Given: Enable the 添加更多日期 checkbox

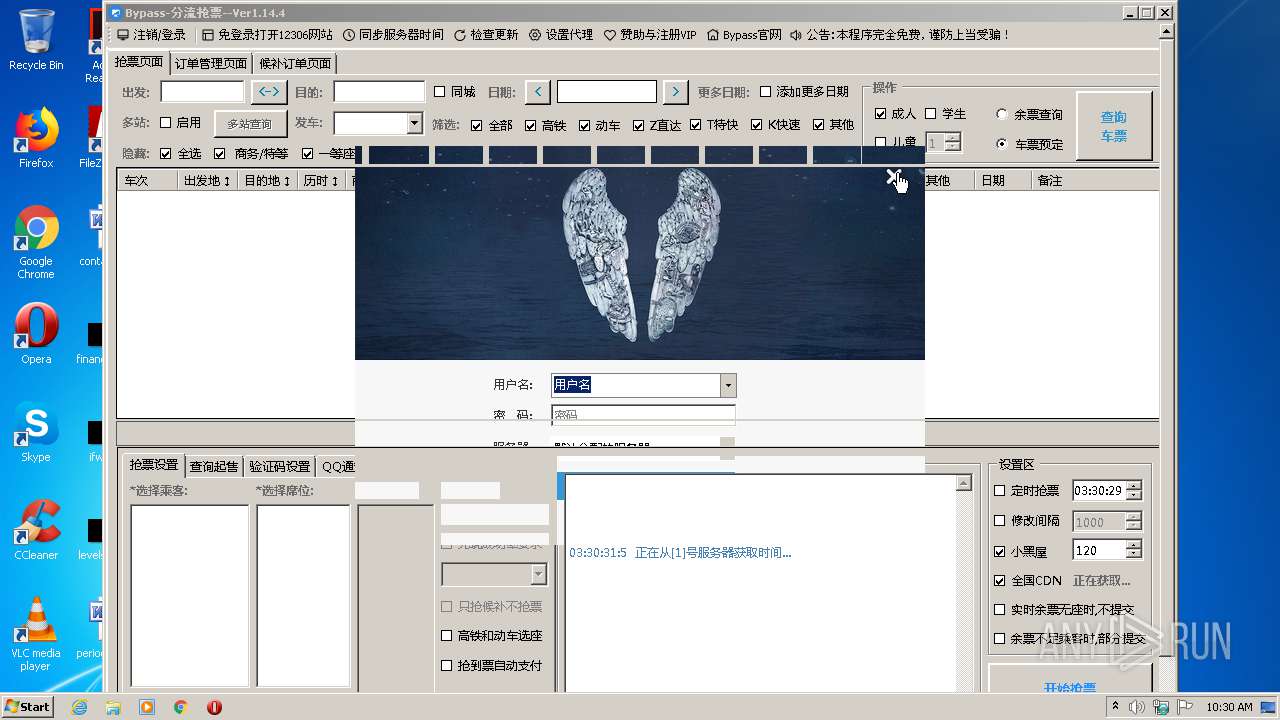Looking at the screenshot, I should click(x=766, y=92).
